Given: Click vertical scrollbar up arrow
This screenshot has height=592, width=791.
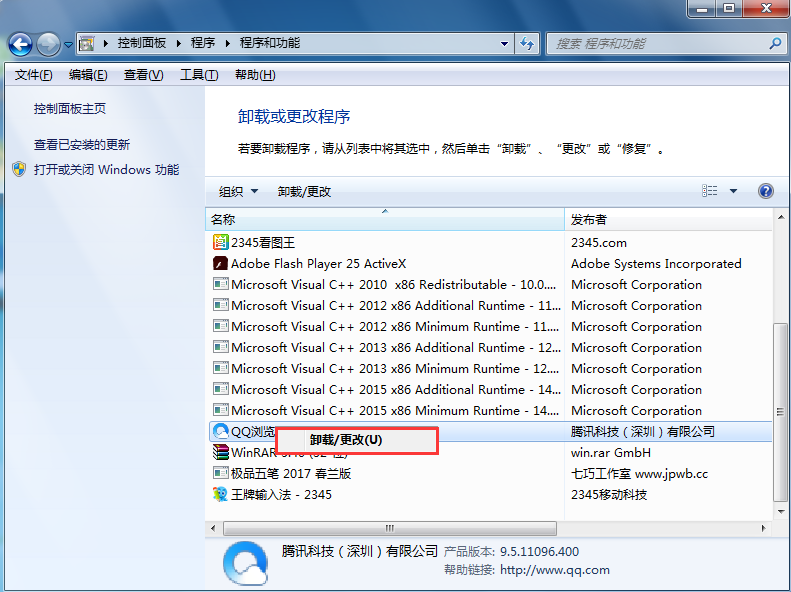Looking at the screenshot, I should (x=781, y=217).
